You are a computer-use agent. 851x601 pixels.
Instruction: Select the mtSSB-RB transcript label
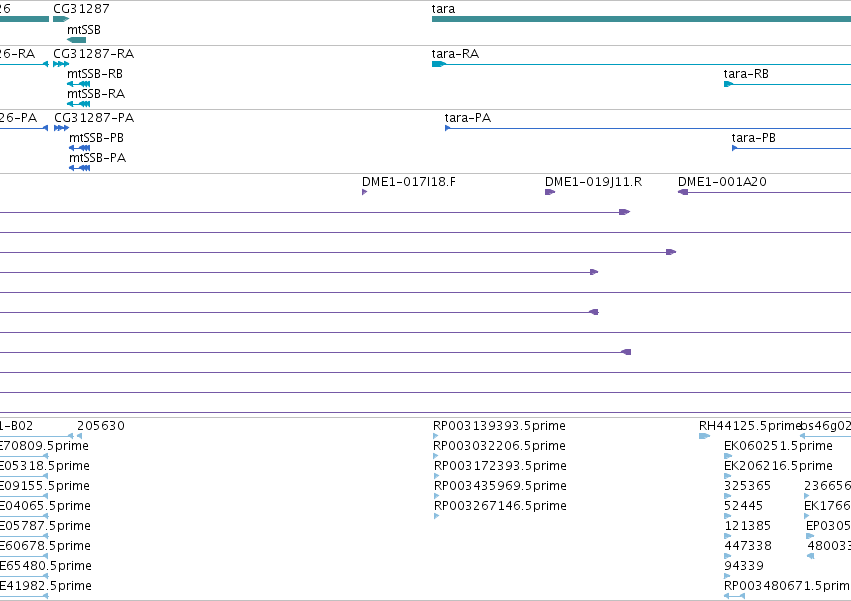[x=95, y=74]
